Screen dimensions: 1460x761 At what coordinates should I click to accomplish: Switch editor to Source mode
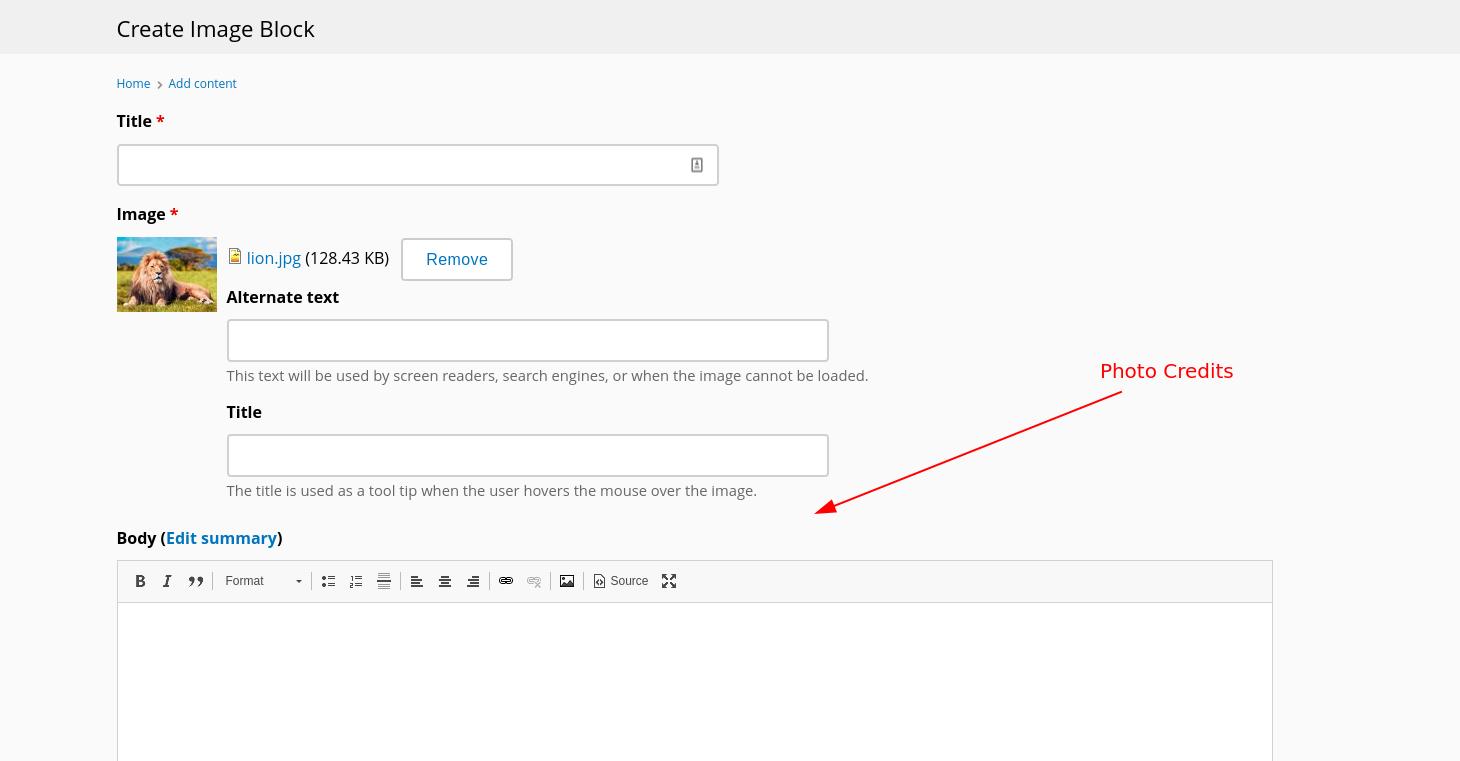[621, 581]
